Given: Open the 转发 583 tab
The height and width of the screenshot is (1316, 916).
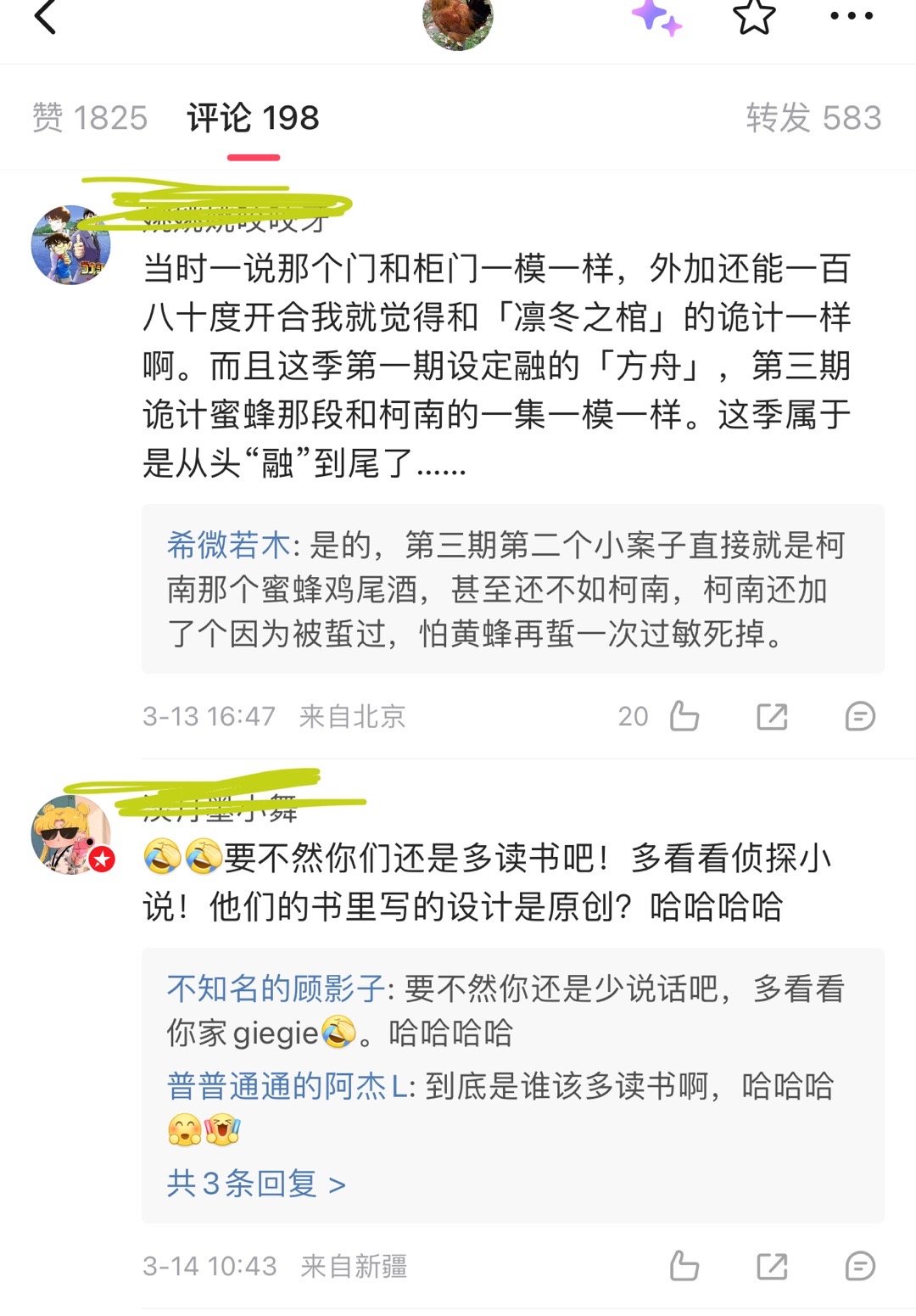Looking at the screenshot, I should tap(813, 118).
